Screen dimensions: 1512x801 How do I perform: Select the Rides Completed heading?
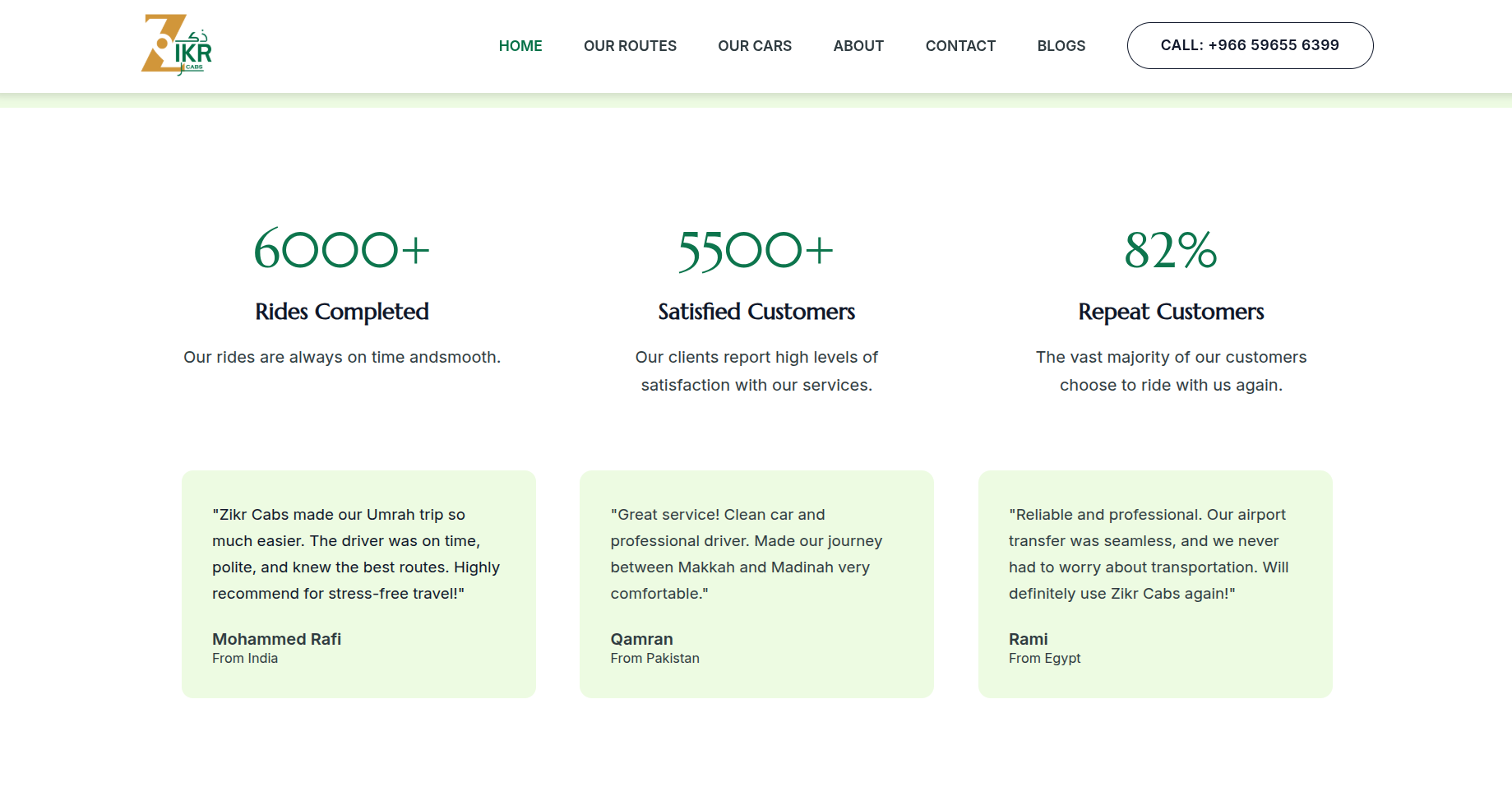341,312
